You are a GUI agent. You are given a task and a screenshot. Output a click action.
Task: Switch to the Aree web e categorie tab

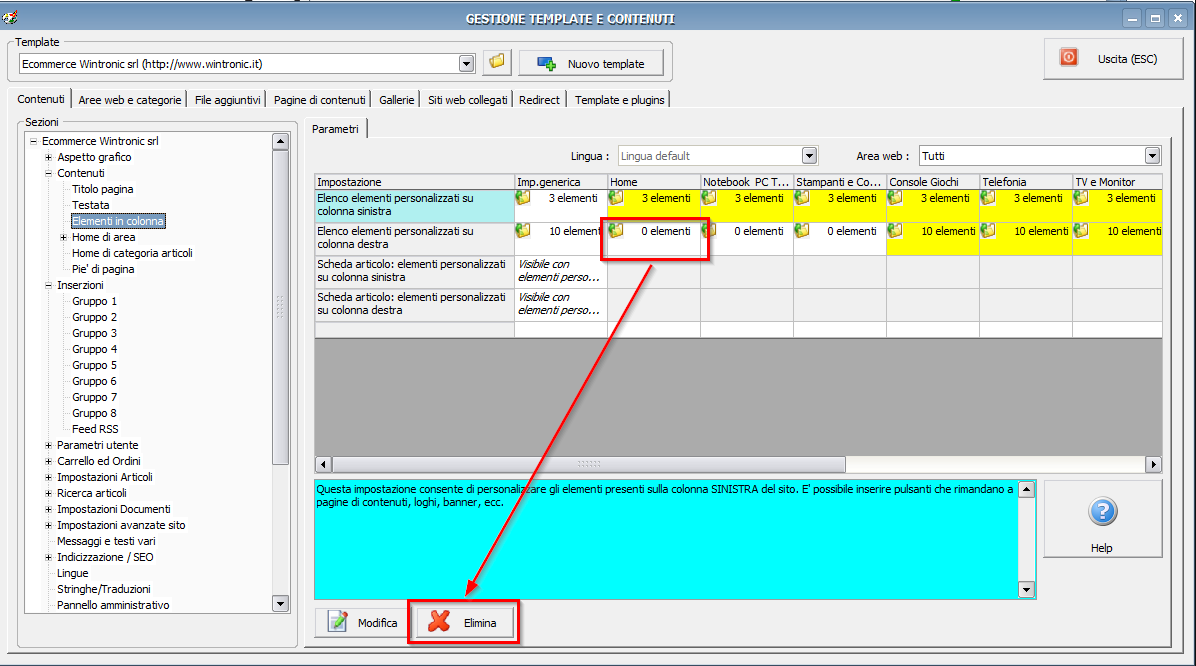(130, 100)
